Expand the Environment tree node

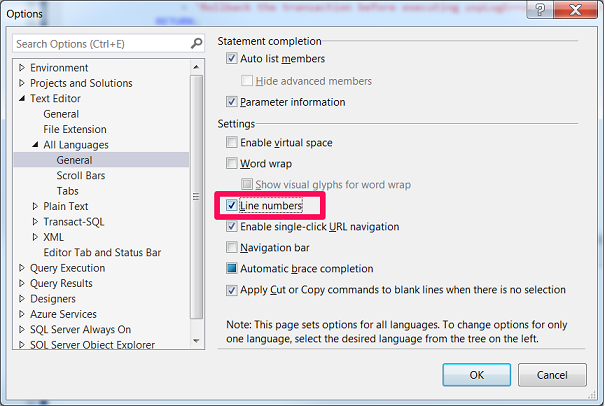22,68
